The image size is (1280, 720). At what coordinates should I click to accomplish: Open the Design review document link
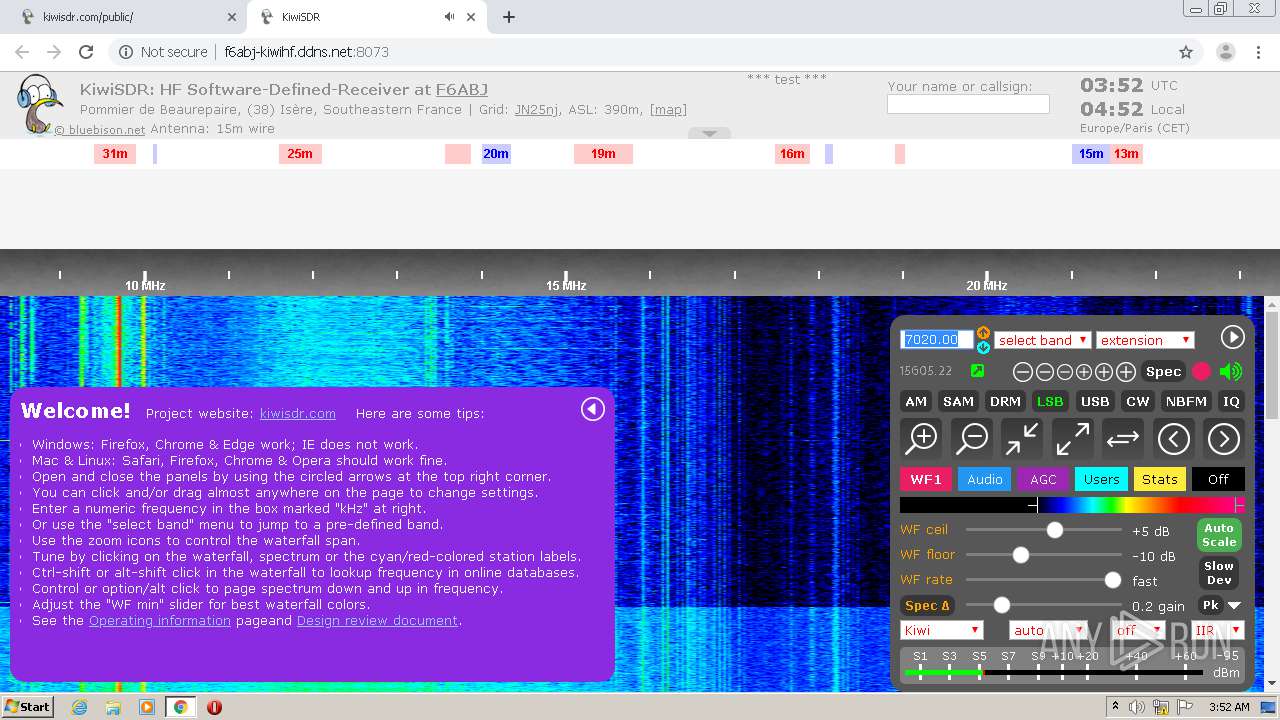point(377,620)
